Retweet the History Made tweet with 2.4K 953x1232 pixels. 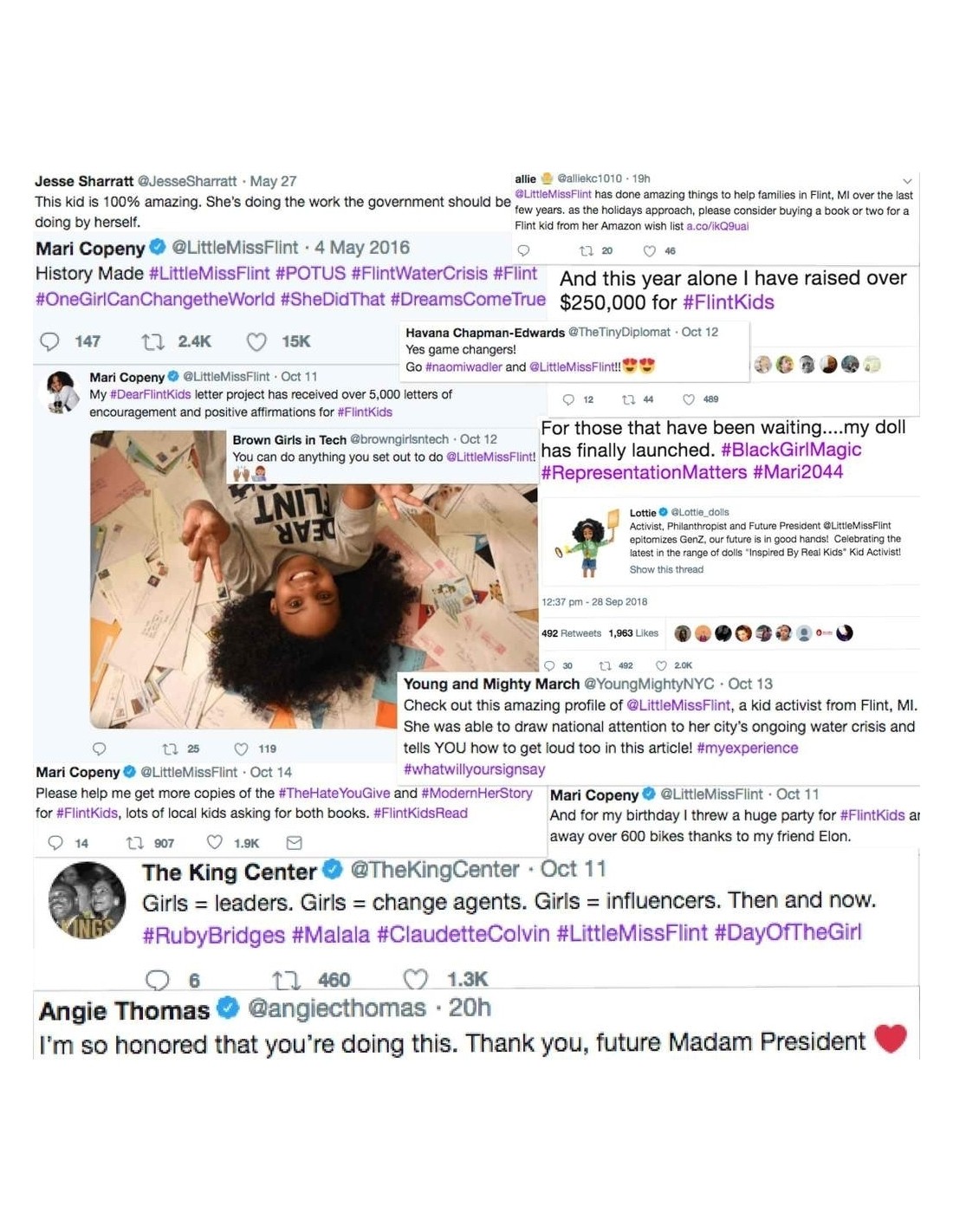pyautogui.click(x=152, y=342)
